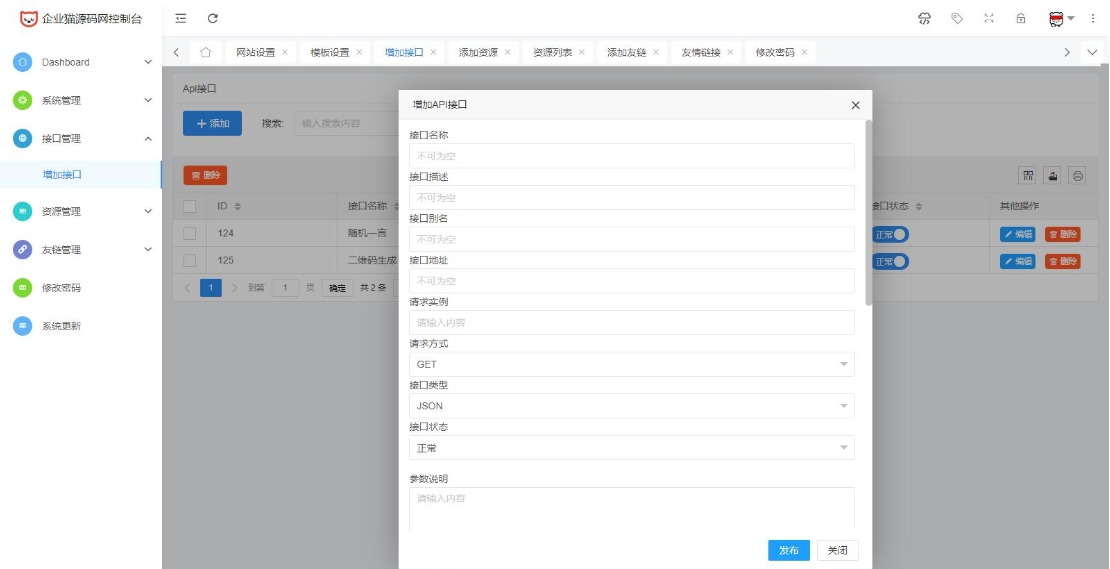
Task: Open the 请求方式 dropdown showing GET
Action: click(x=631, y=364)
